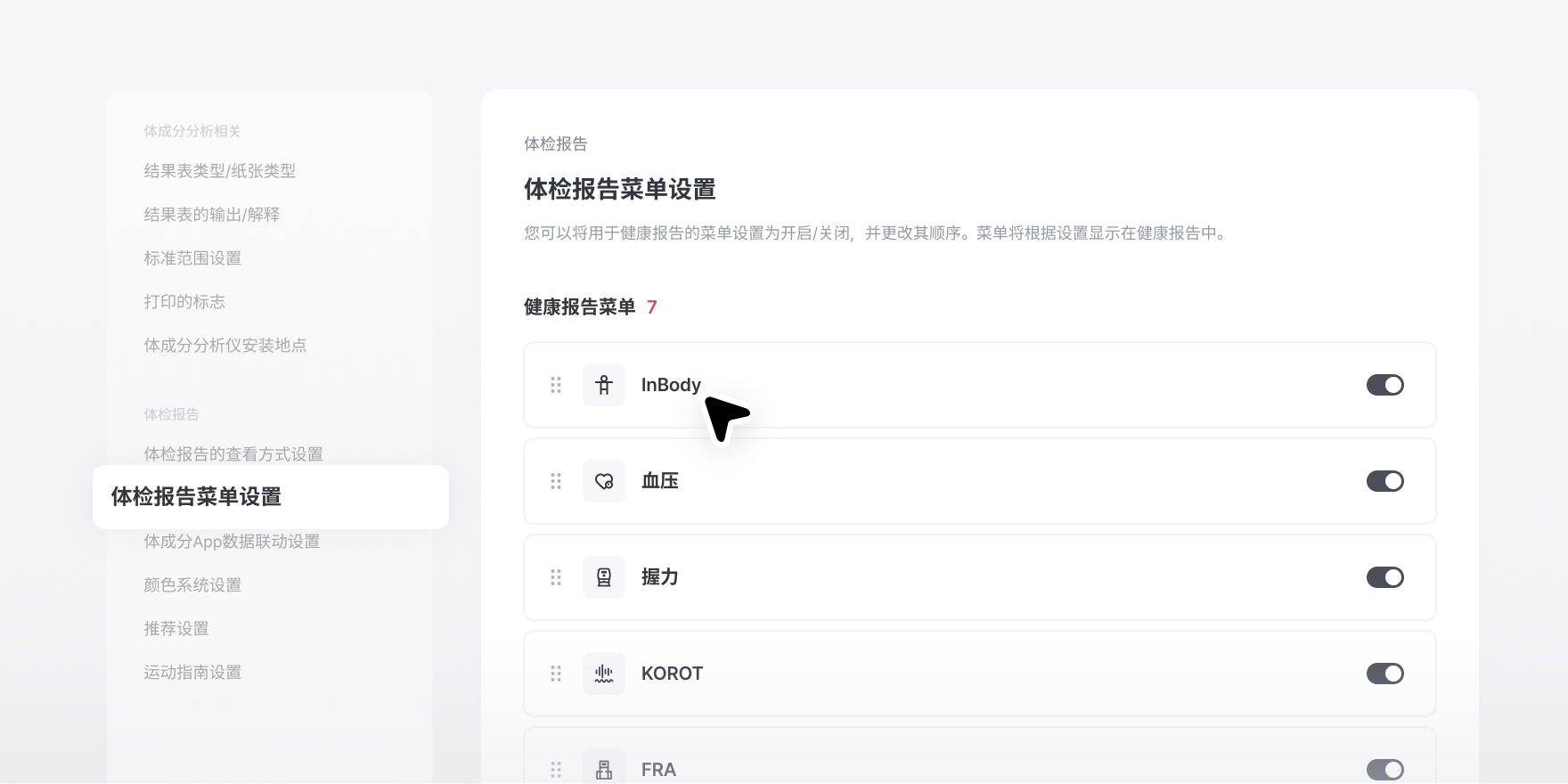Grab the FRA row drag handle
Screen dimensions: 1568x784
(x=556, y=770)
